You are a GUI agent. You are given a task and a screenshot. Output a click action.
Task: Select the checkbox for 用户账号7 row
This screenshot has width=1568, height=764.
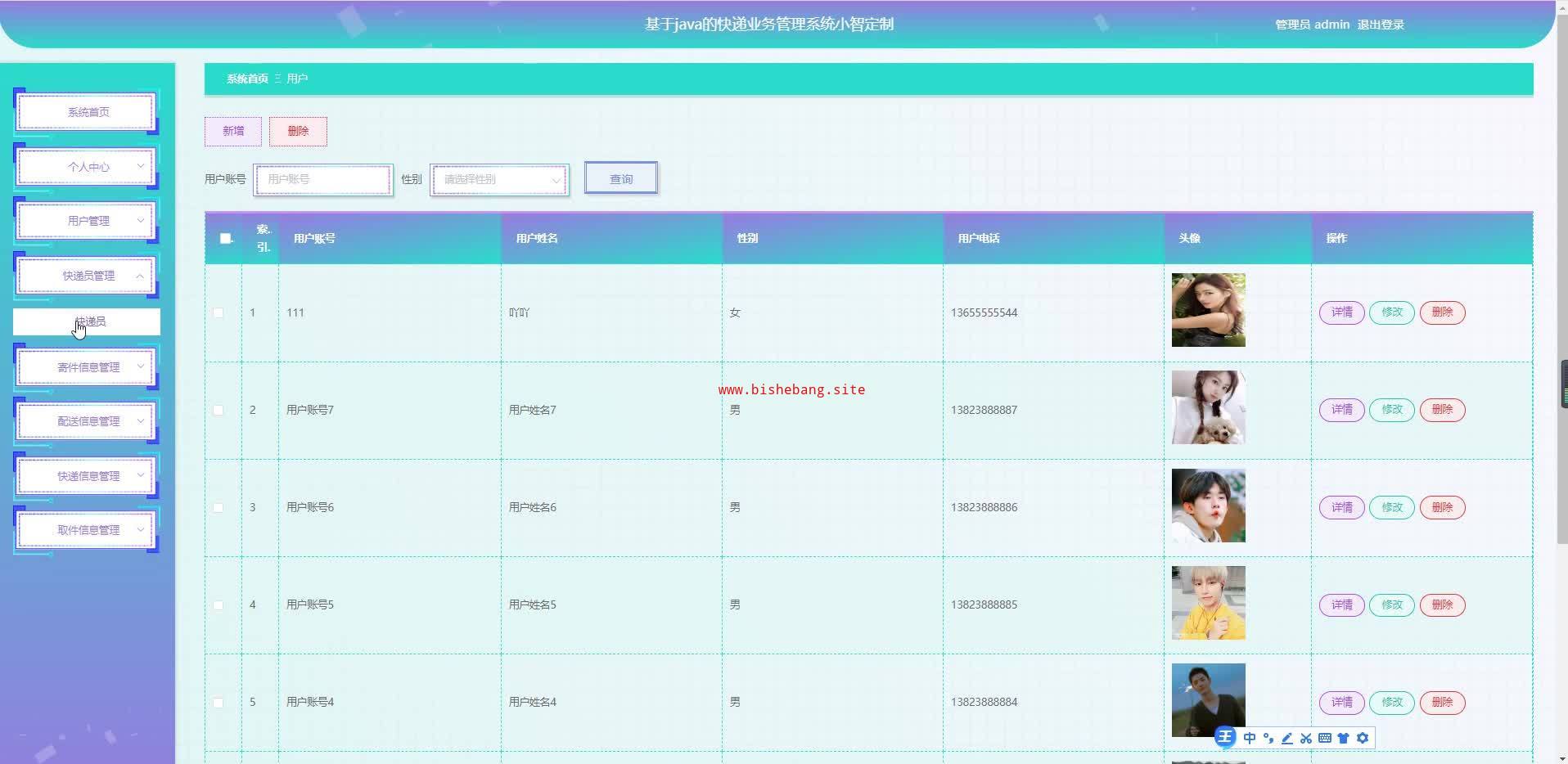[219, 410]
